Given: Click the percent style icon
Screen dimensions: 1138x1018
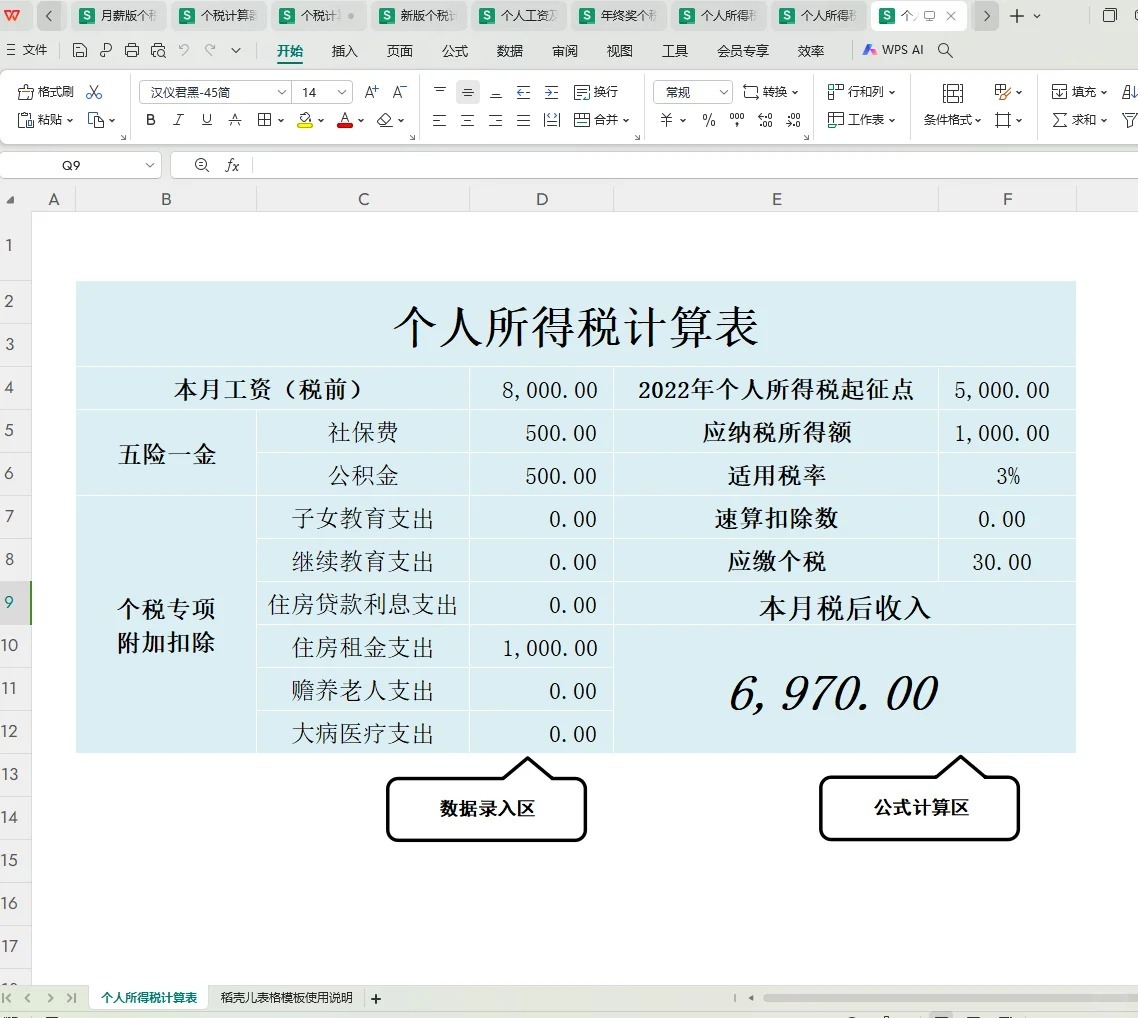Looking at the screenshot, I should coord(709,120).
